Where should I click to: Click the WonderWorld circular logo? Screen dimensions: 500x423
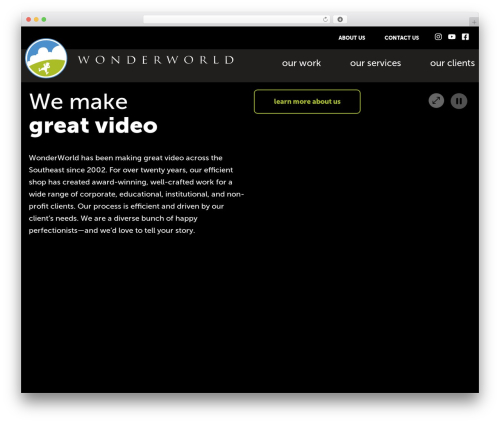click(46, 58)
